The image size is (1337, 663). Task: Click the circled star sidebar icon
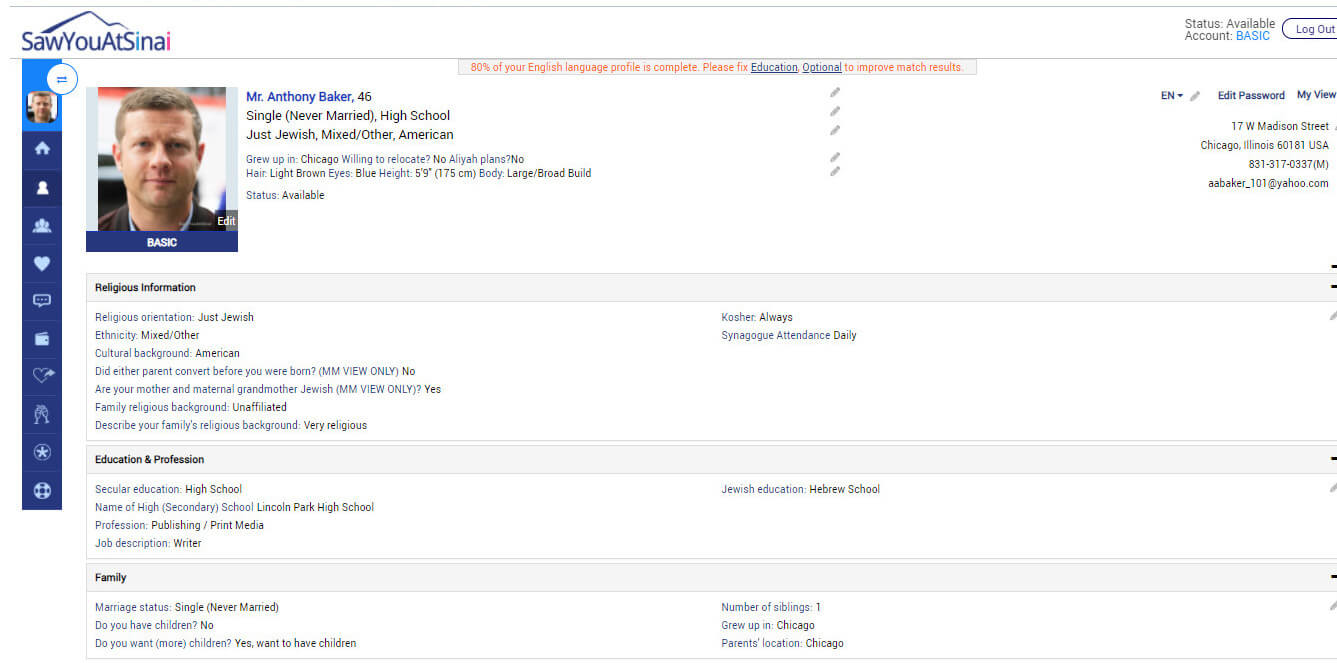[x=42, y=452]
